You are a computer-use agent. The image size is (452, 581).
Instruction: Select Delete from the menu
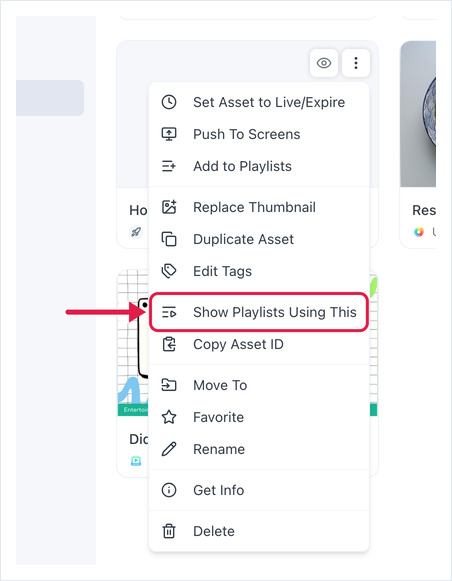(x=214, y=531)
